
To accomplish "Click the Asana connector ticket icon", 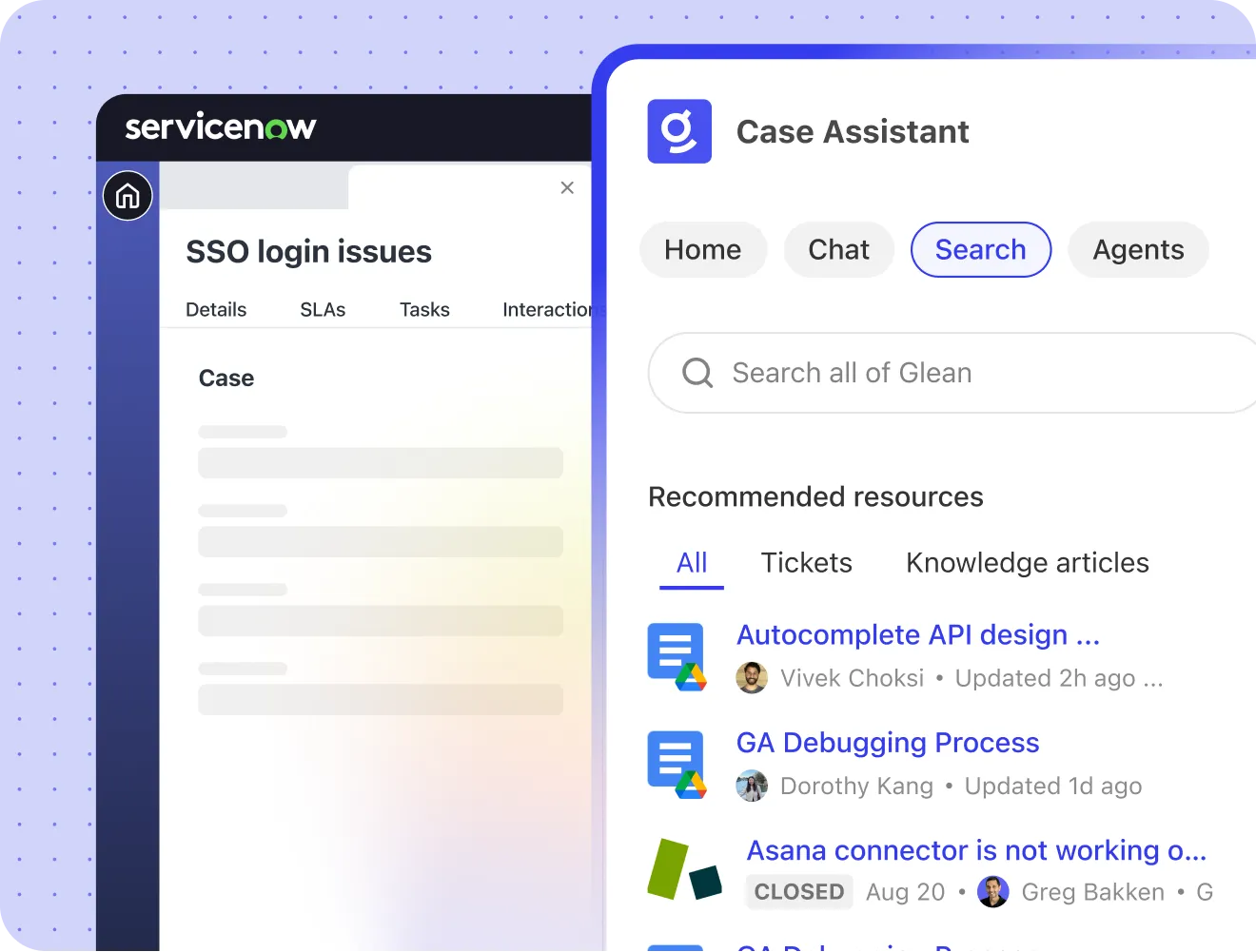I will pos(684,870).
